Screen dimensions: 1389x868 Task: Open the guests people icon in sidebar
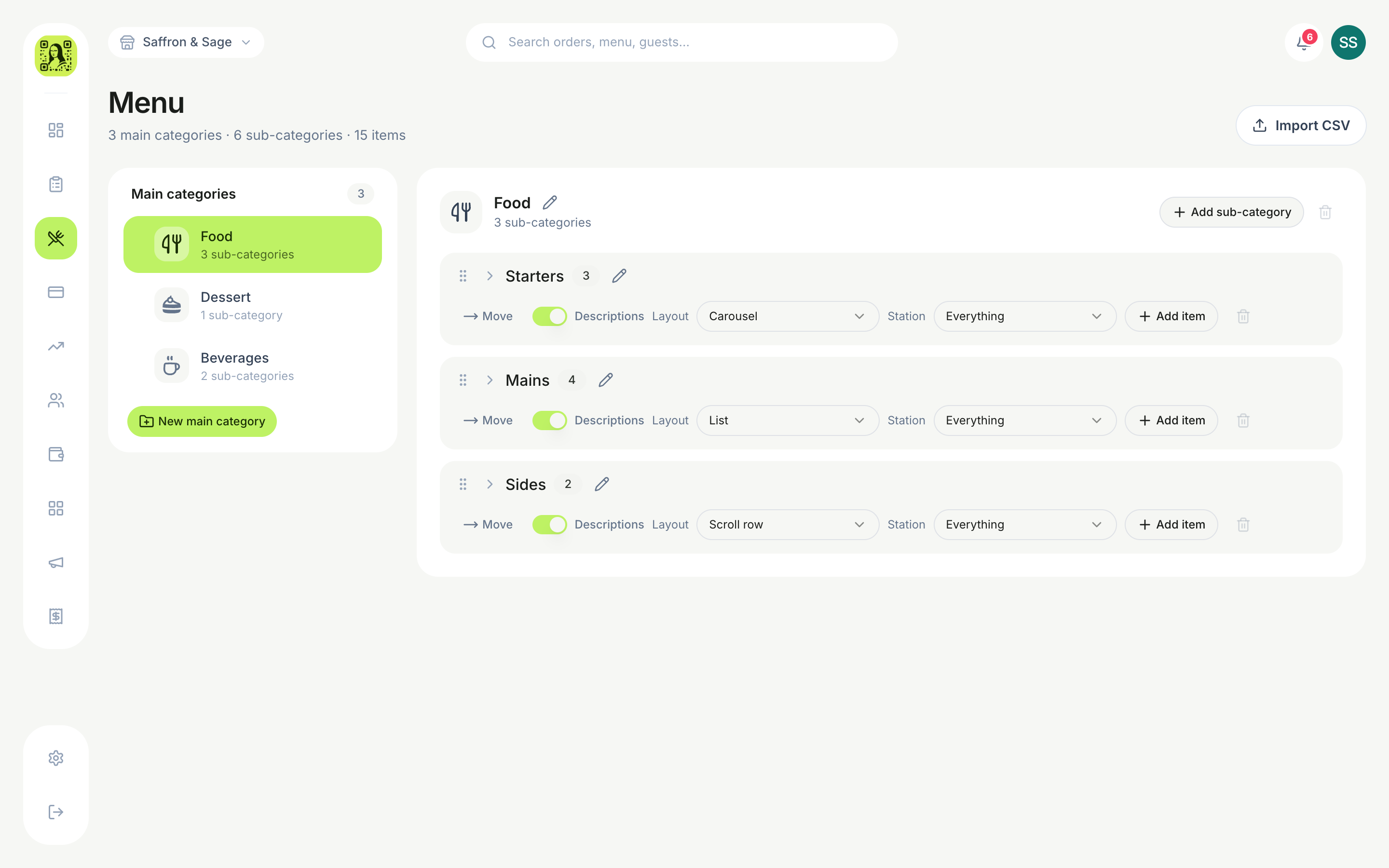[55, 400]
